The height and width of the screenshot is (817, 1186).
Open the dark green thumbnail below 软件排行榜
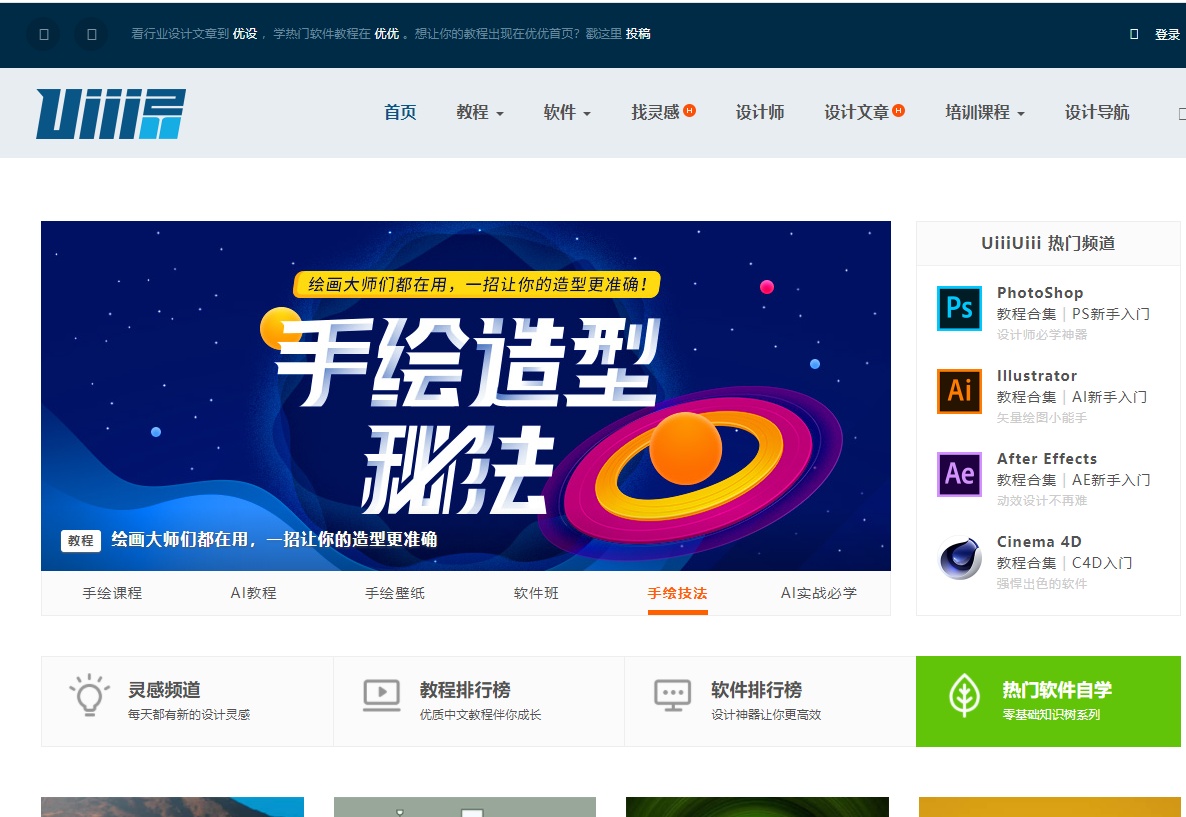[757, 806]
